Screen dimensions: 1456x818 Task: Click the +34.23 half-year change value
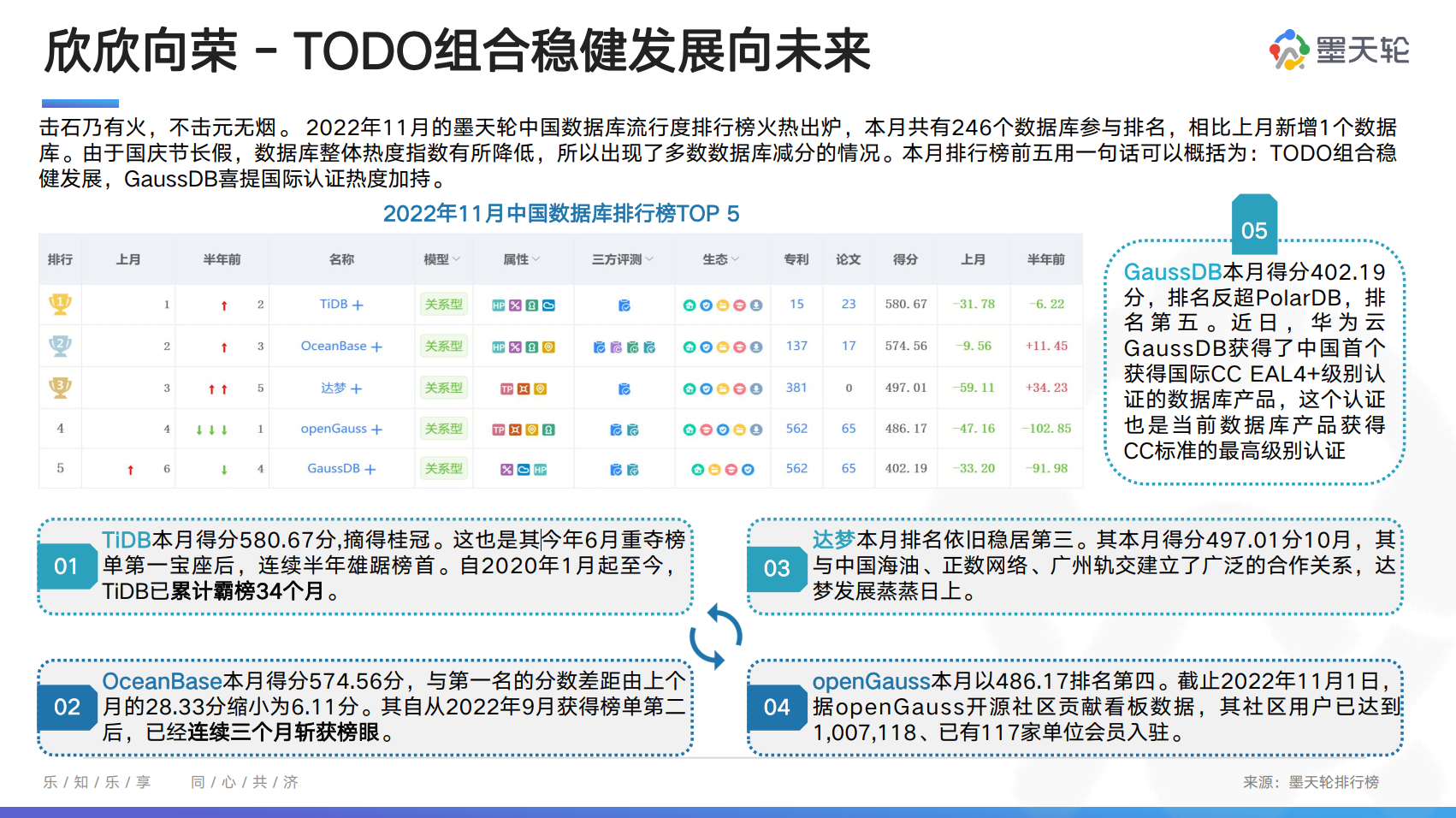1046,388
